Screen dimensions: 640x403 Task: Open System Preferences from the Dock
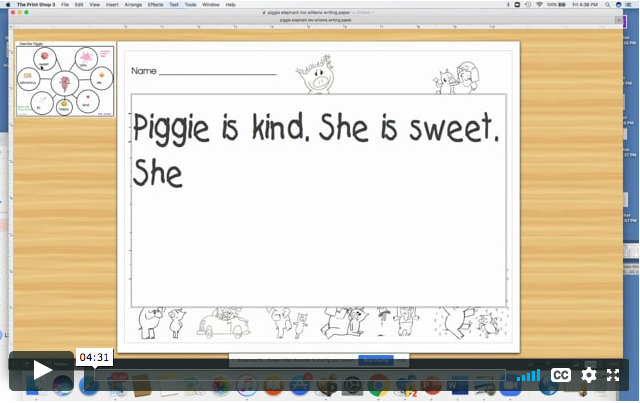click(x=352, y=385)
